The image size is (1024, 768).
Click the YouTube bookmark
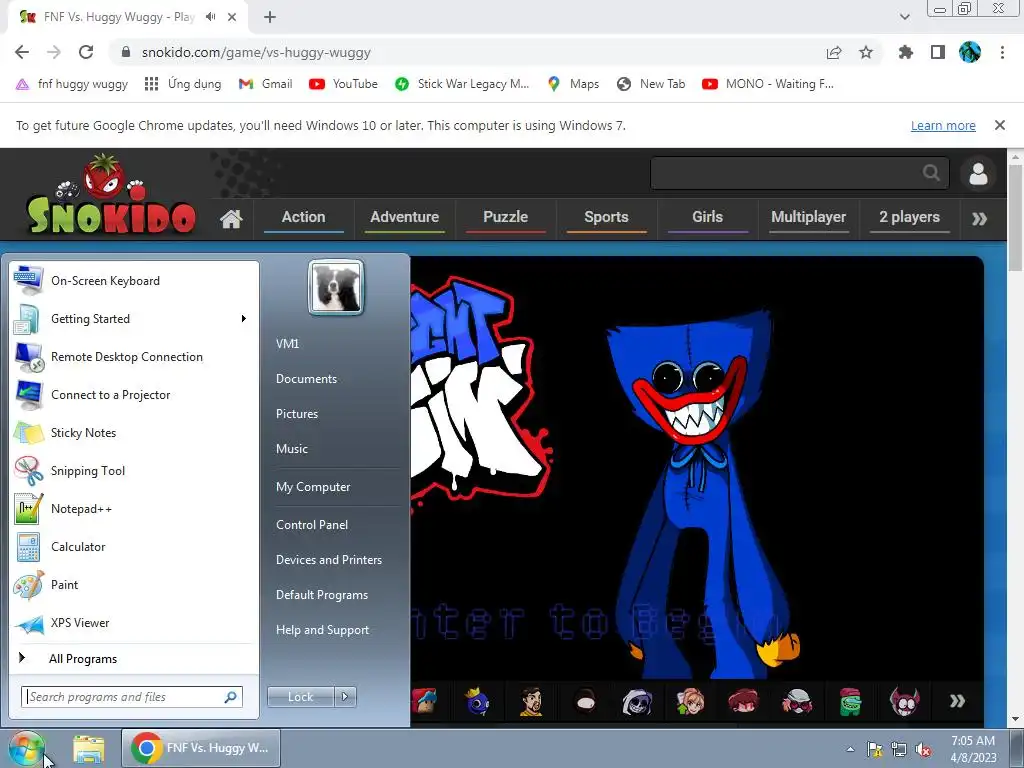[x=344, y=84]
